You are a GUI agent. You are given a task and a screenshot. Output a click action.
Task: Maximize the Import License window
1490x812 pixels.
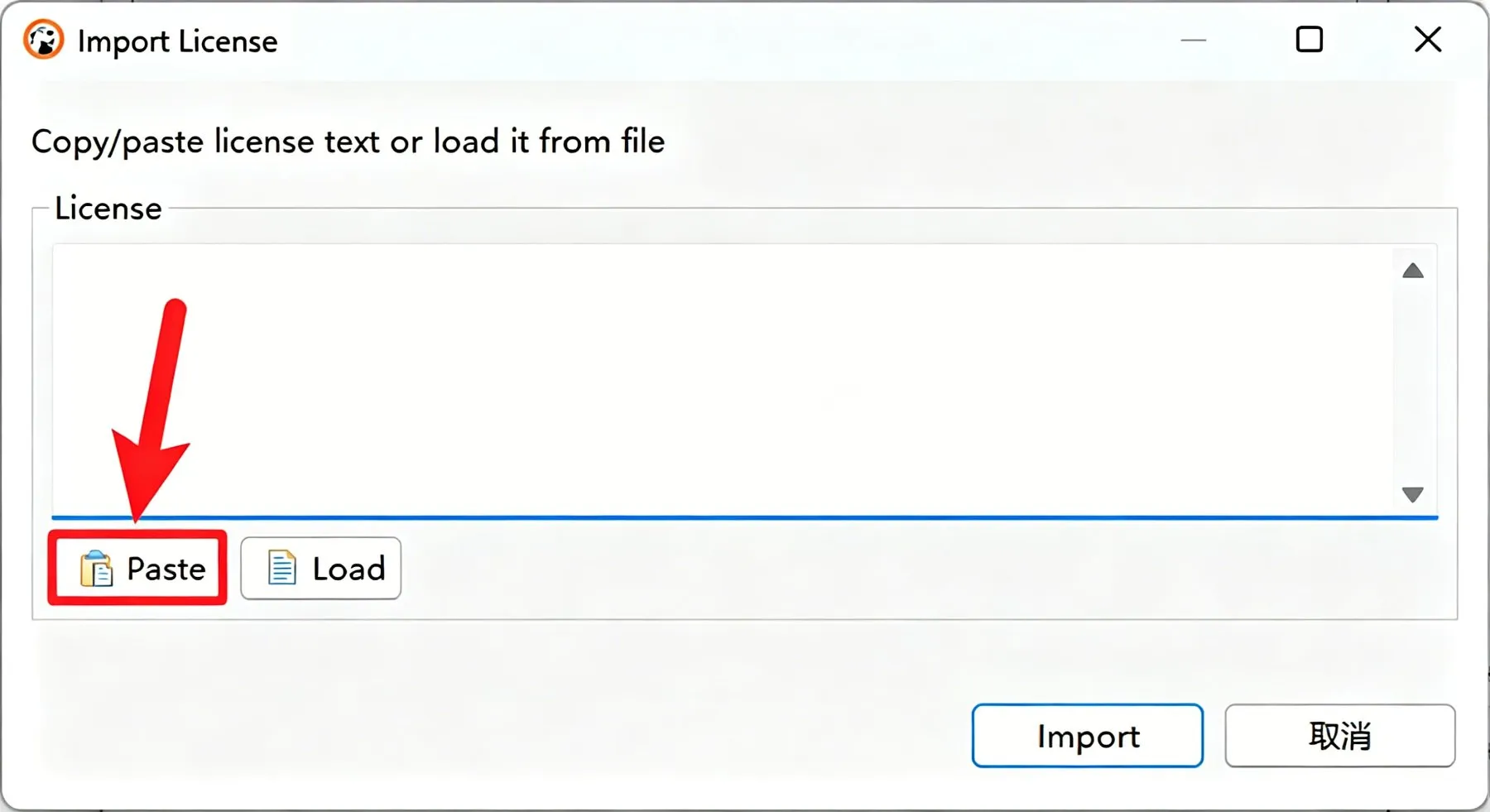click(x=1309, y=39)
